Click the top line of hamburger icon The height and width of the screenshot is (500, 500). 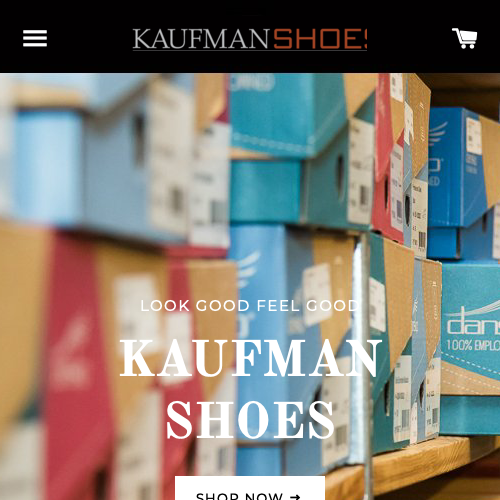coord(35,32)
